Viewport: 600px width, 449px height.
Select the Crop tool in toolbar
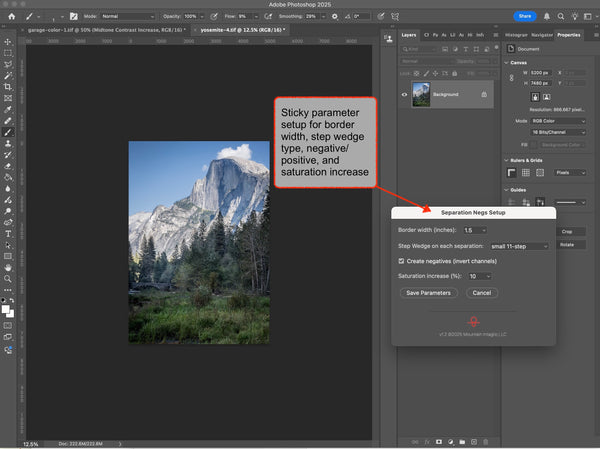pos(8,87)
